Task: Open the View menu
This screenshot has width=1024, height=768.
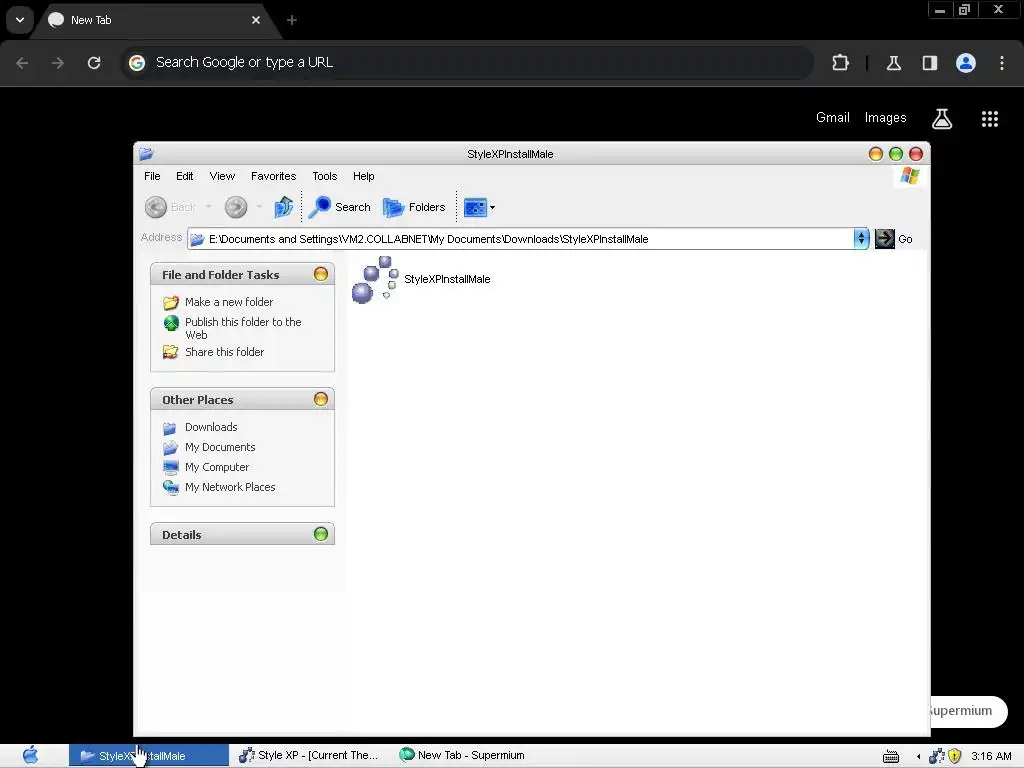Action: (222, 176)
